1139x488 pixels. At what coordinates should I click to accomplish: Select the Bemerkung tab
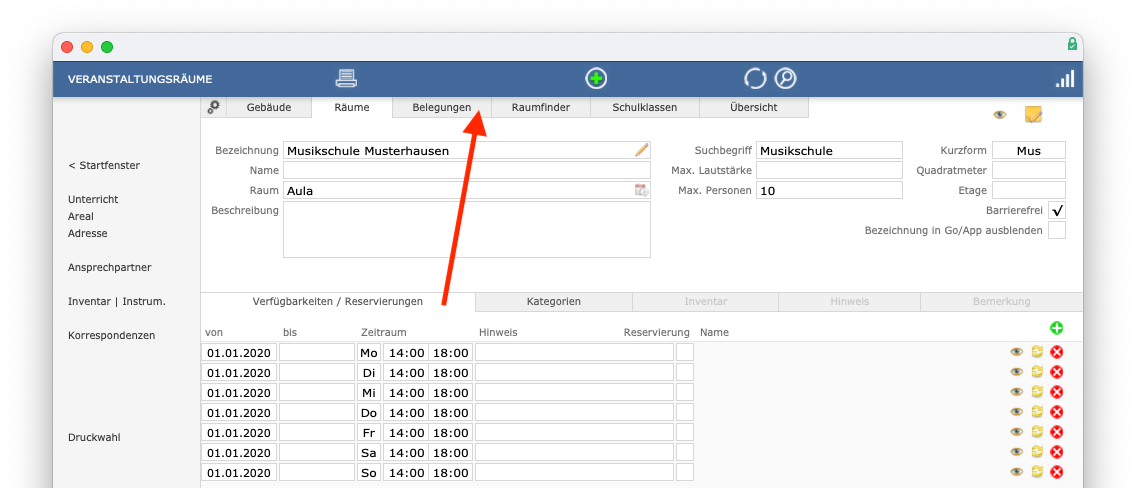tap(1001, 301)
